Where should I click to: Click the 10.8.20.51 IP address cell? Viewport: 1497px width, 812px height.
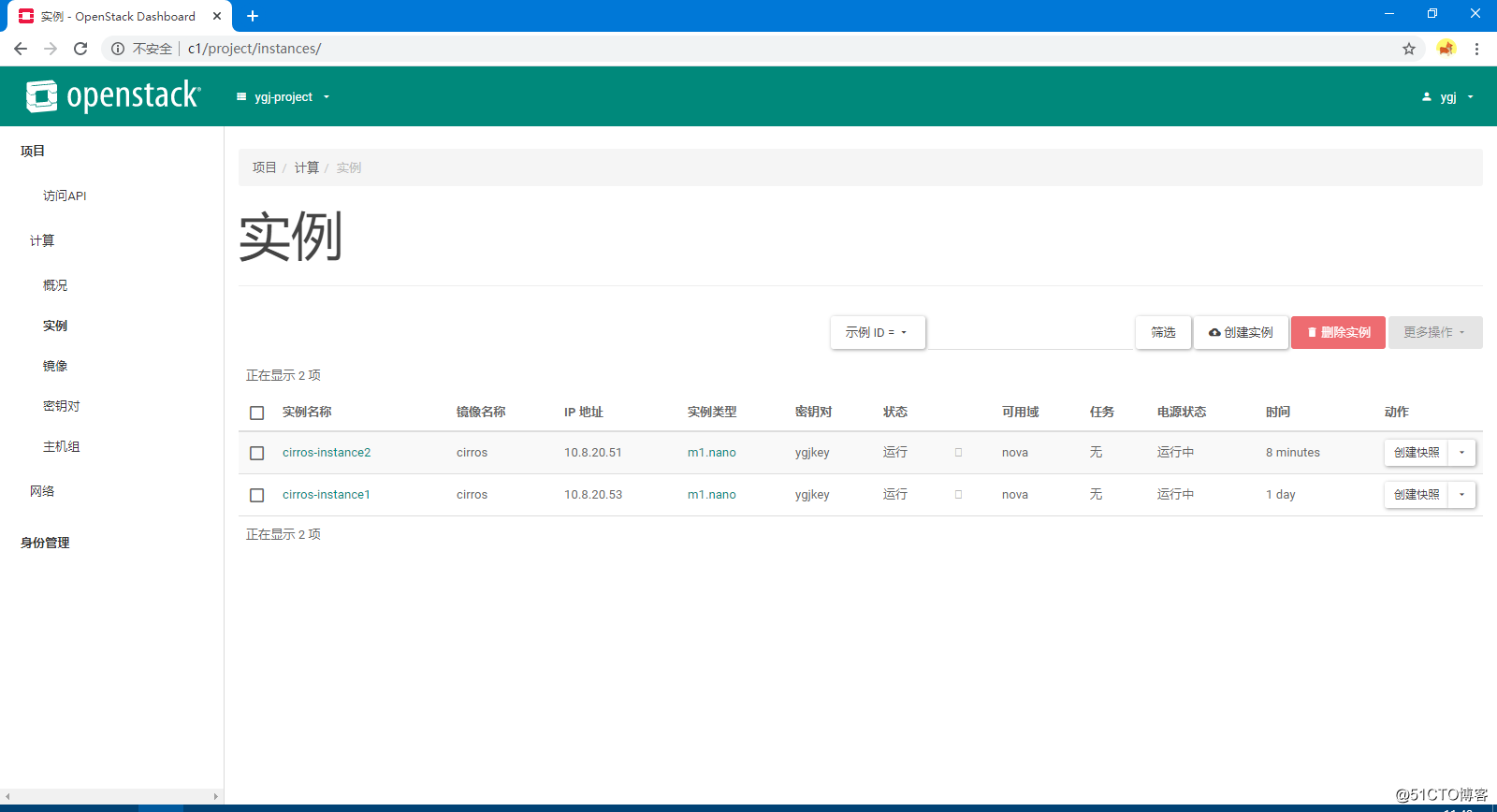click(x=593, y=453)
